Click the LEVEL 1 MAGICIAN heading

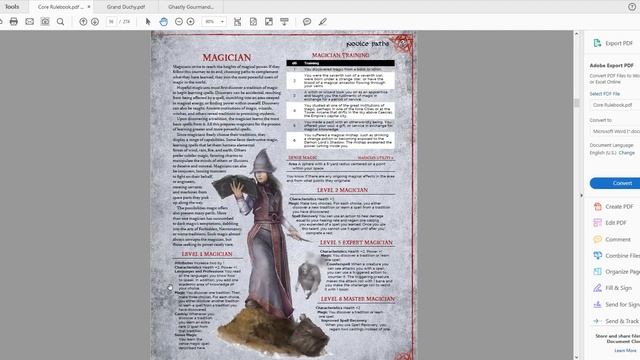[207, 254]
